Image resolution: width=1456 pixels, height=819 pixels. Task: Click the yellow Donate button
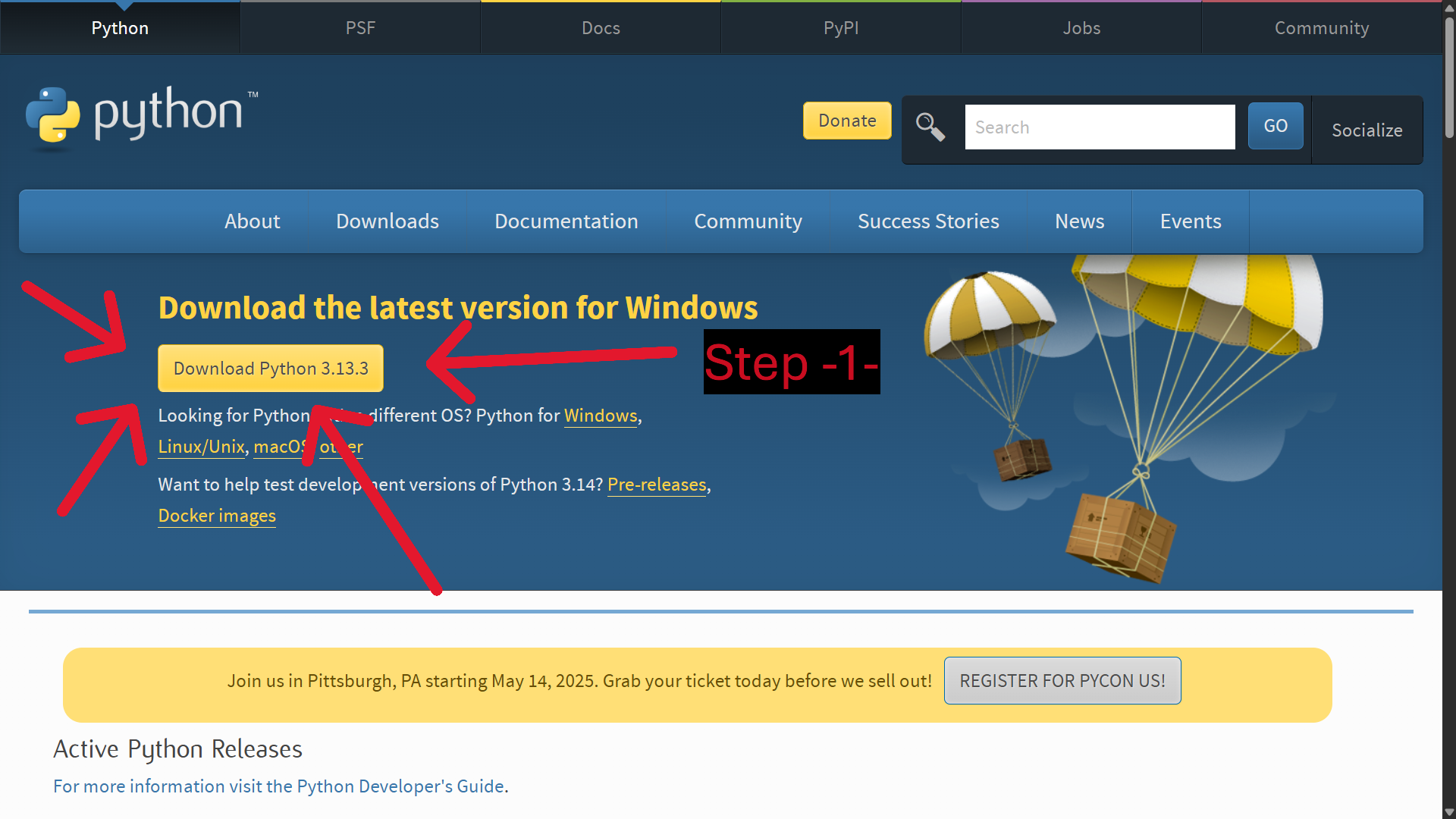click(x=847, y=121)
